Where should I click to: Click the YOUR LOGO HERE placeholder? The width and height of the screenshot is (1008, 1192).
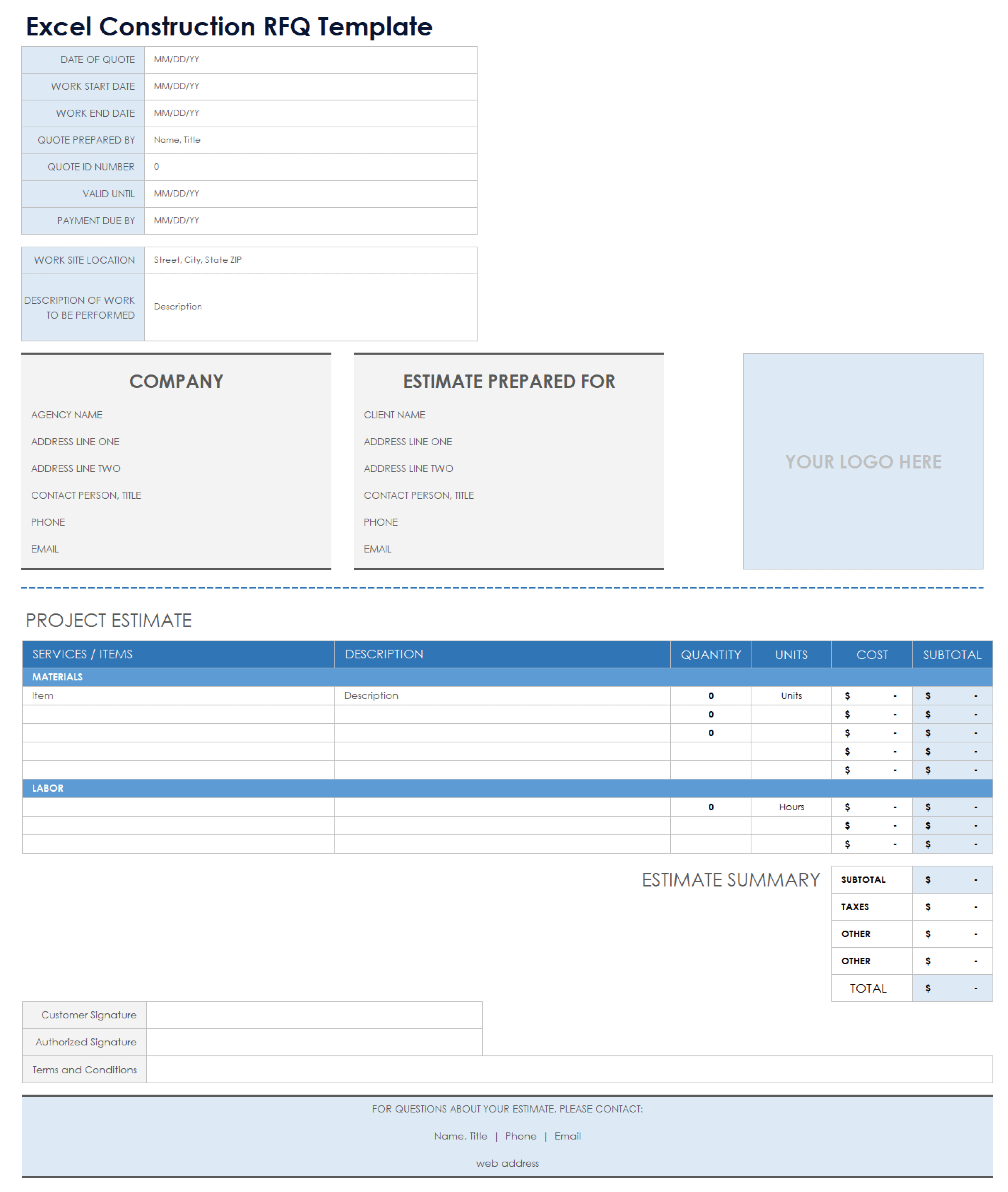(863, 461)
